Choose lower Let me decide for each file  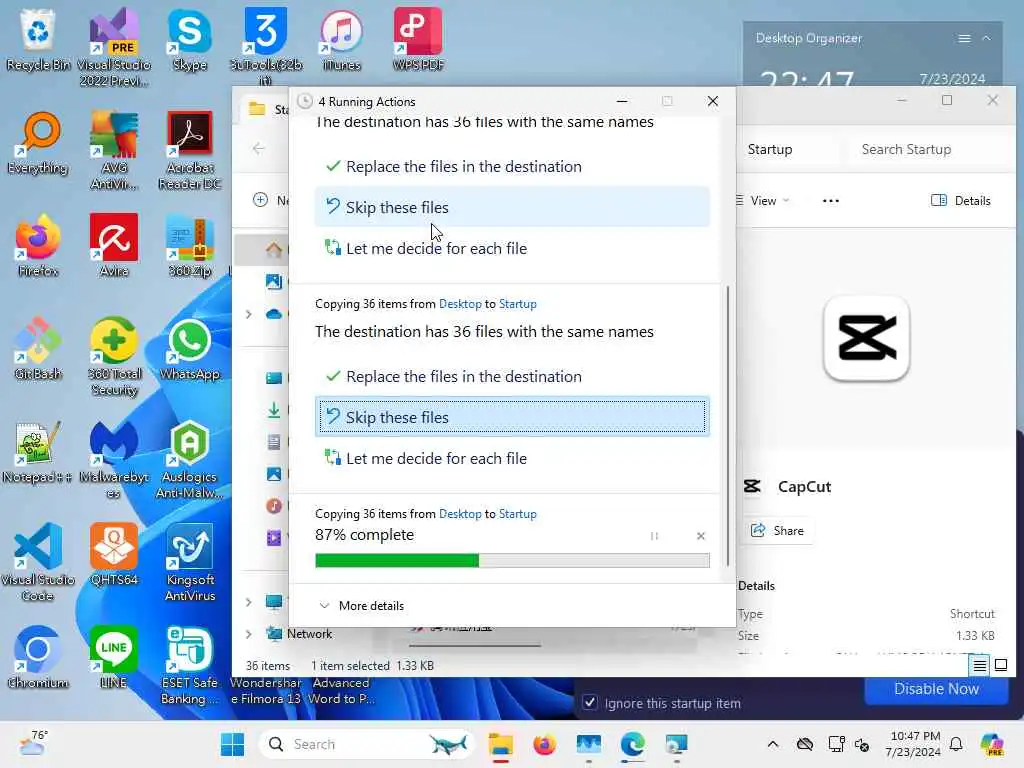point(512,458)
